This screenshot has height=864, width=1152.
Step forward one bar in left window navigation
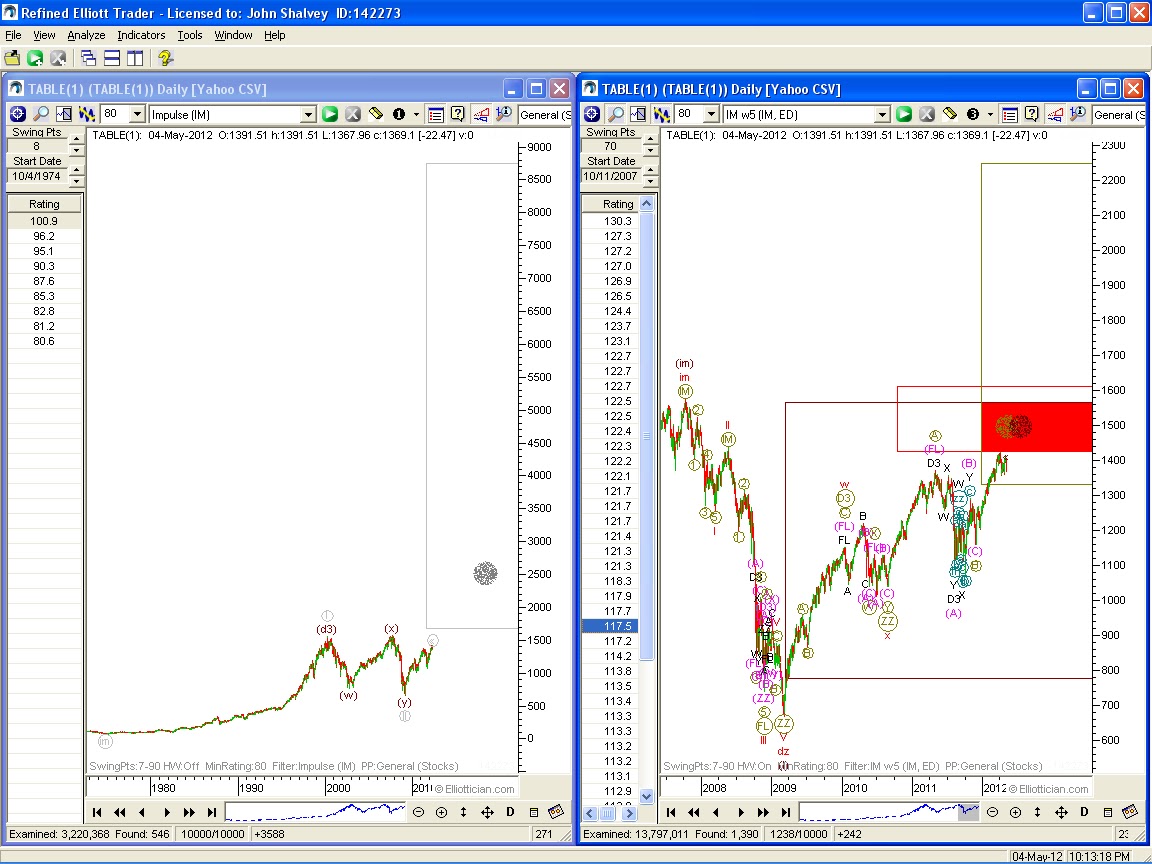coord(167,812)
